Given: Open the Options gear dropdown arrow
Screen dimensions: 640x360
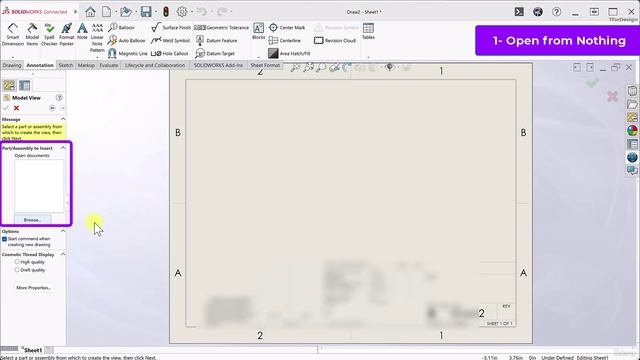Looking at the screenshot, I should click(x=192, y=12).
